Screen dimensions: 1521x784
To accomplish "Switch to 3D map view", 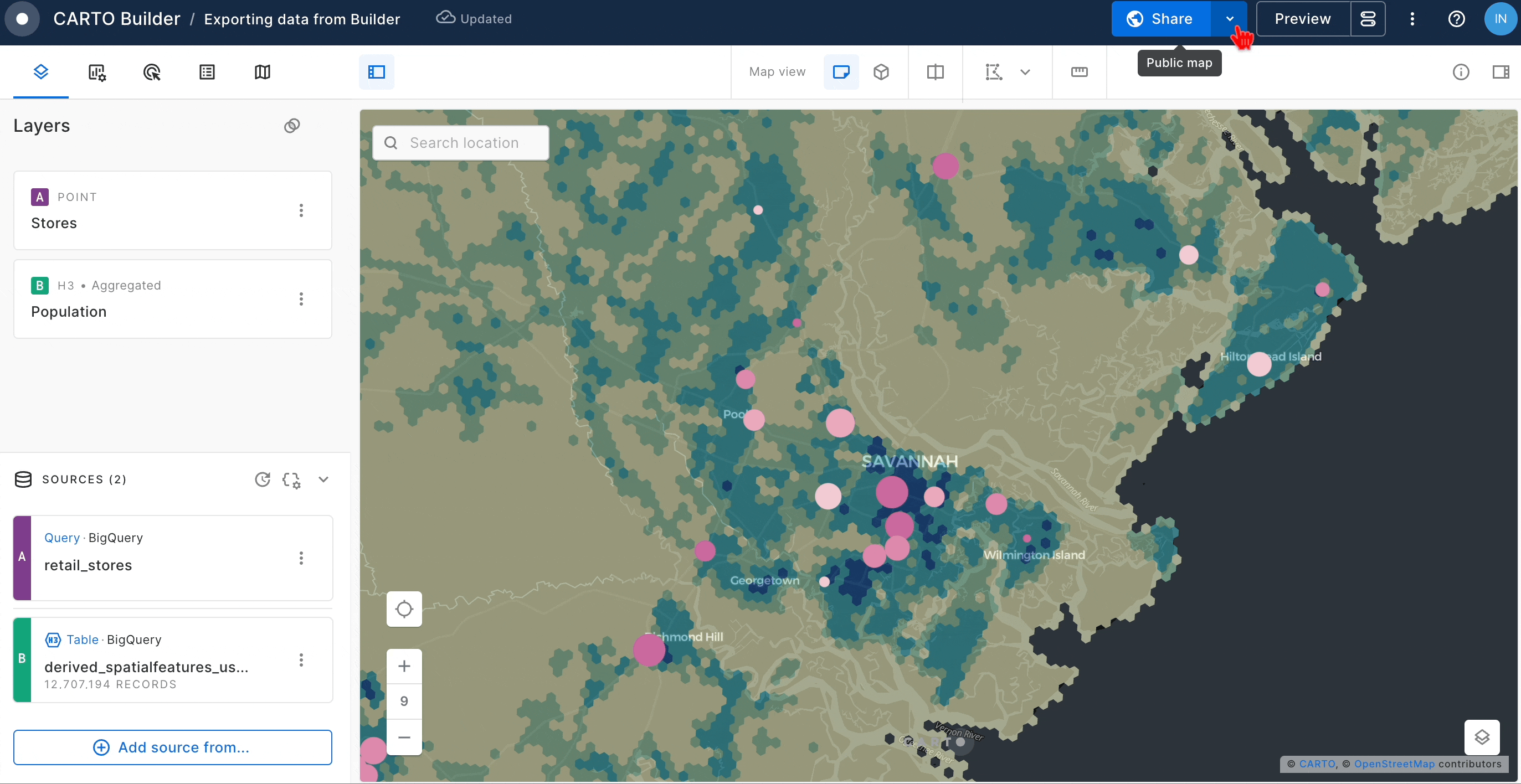I will click(x=881, y=72).
